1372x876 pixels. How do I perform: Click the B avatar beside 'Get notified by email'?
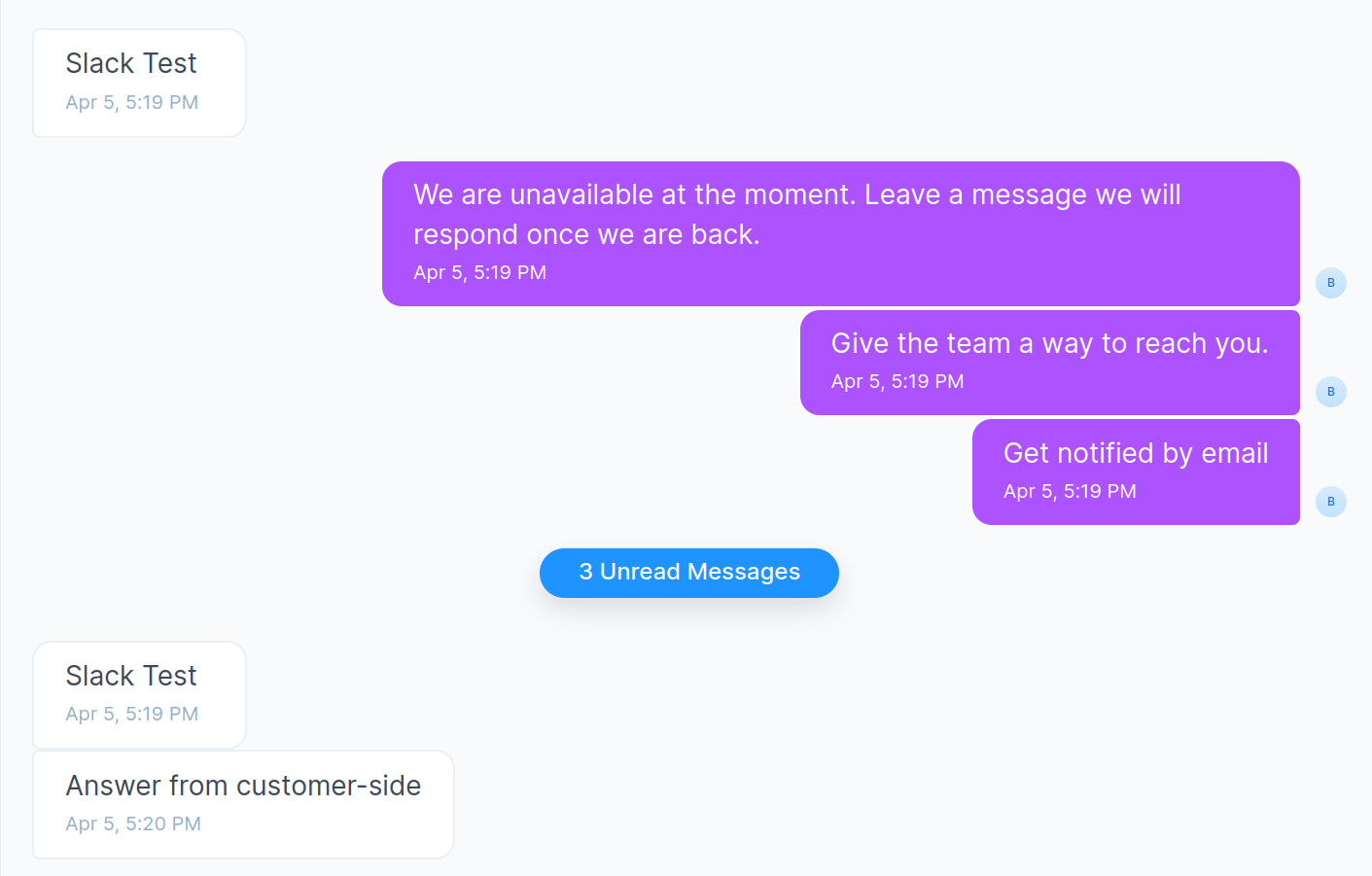[1330, 502]
